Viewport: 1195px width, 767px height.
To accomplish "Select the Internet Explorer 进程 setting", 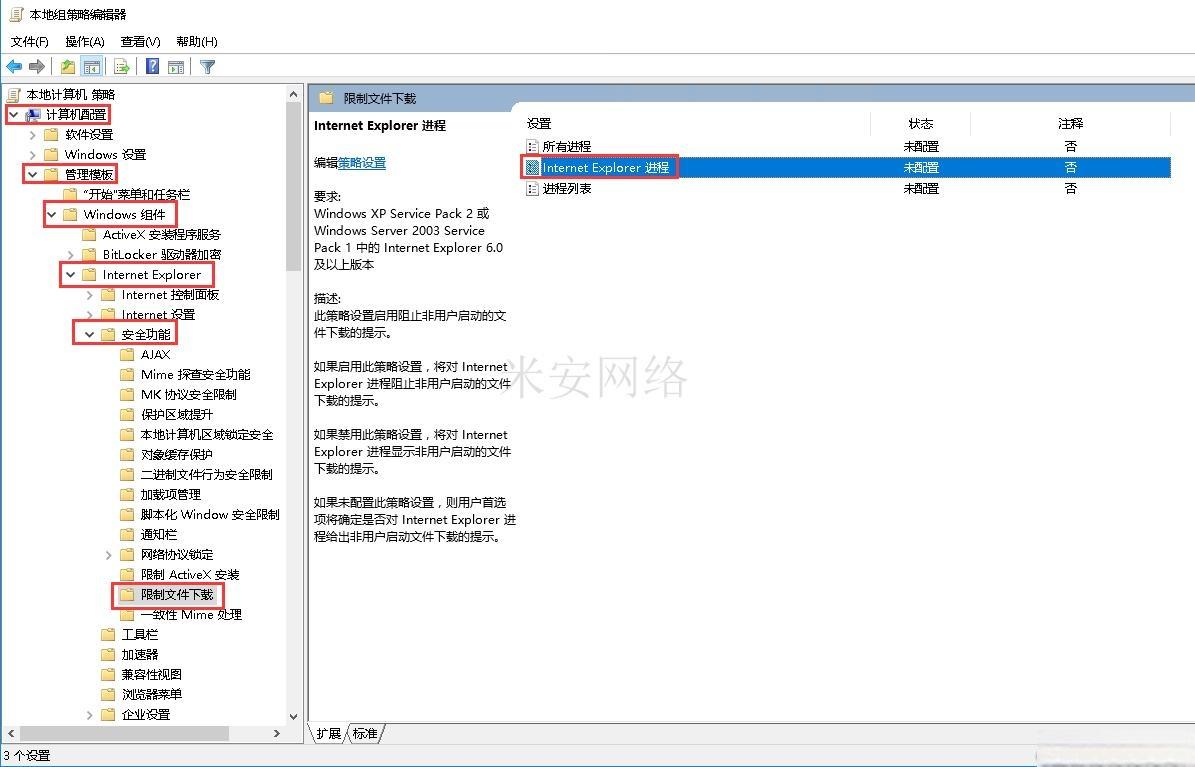I will point(847,167).
